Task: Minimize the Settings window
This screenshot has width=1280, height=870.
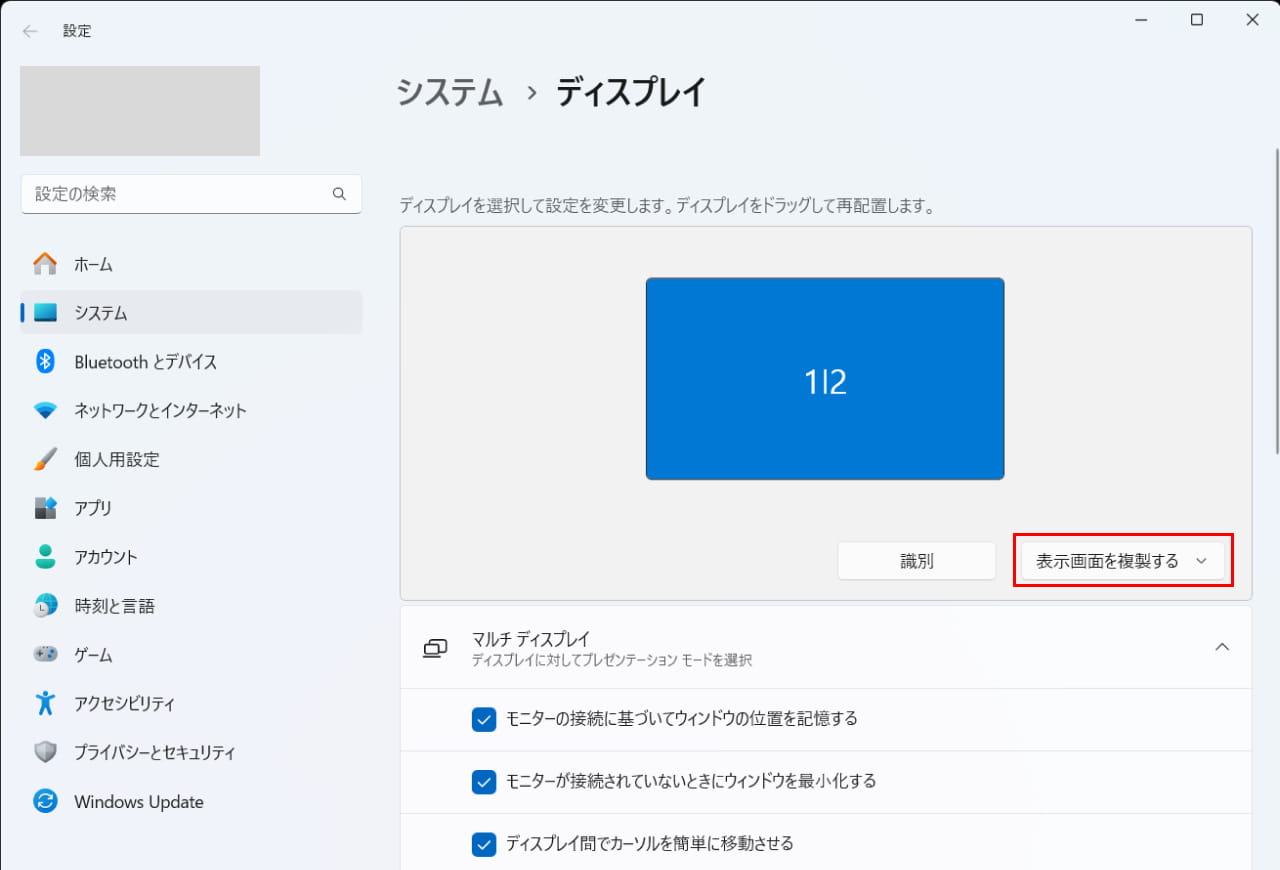Action: point(1142,20)
